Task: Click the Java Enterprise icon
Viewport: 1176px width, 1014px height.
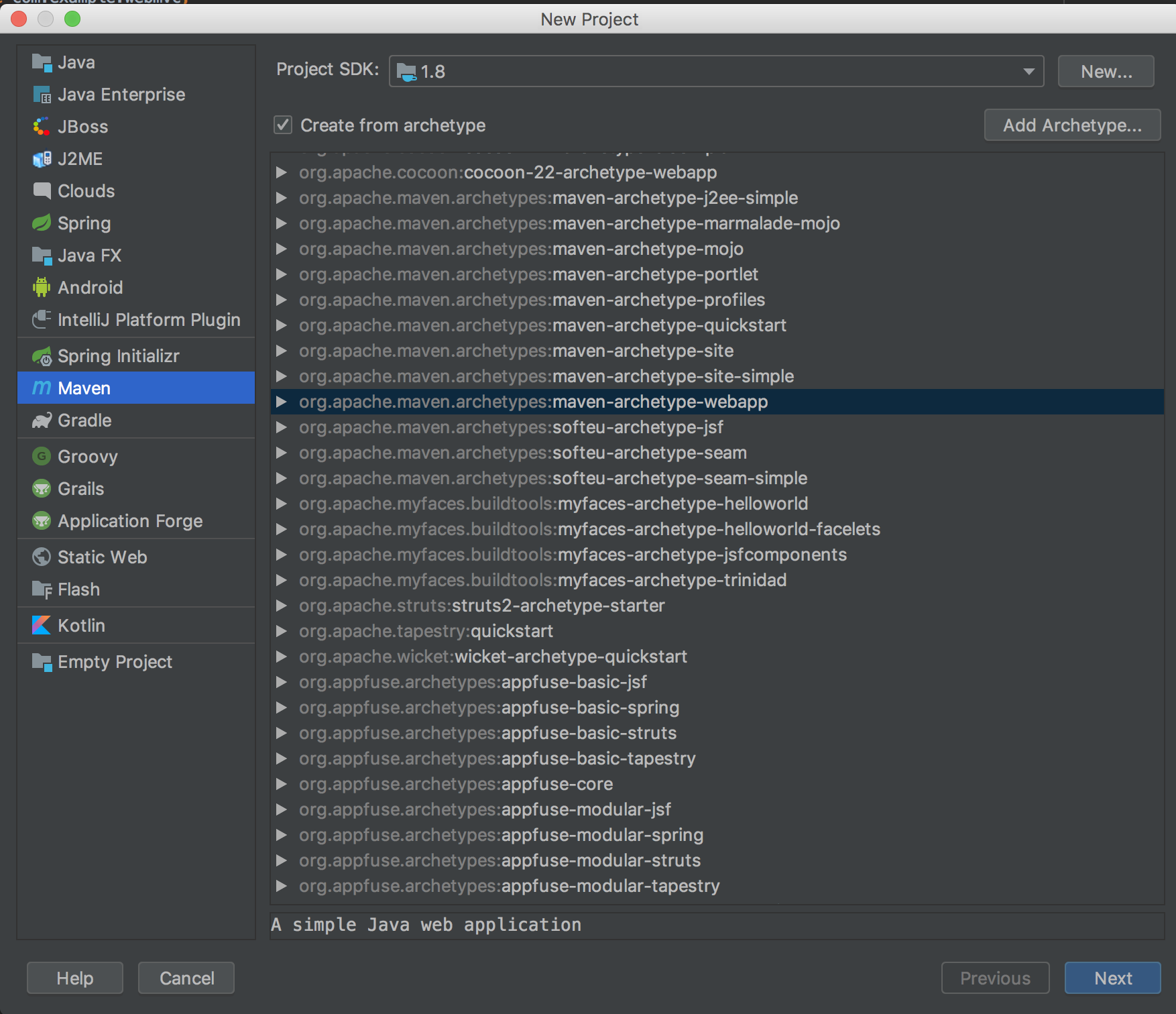Action: 42,95
